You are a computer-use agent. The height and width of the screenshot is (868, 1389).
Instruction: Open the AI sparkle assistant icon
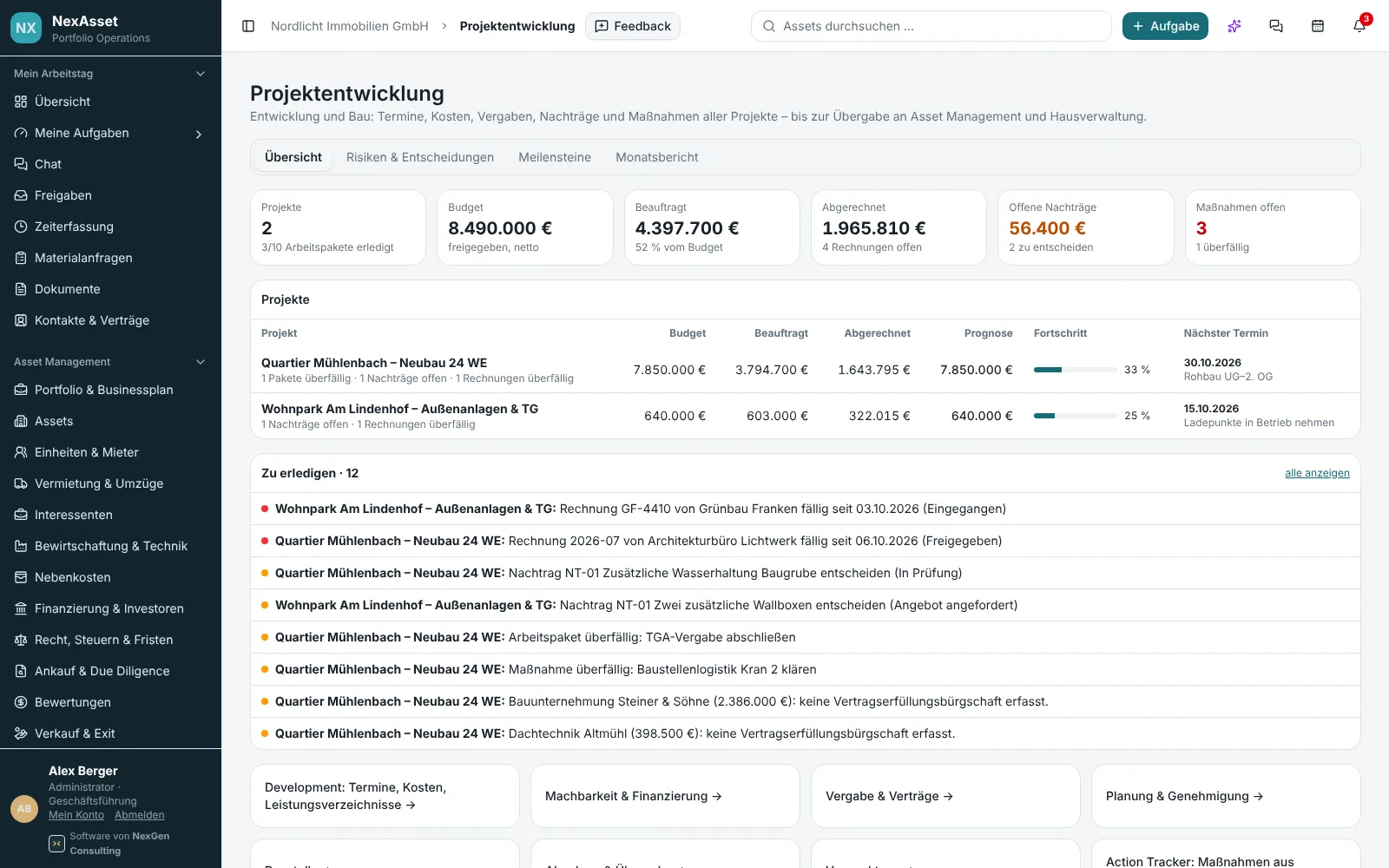(x=1234, y=26)
